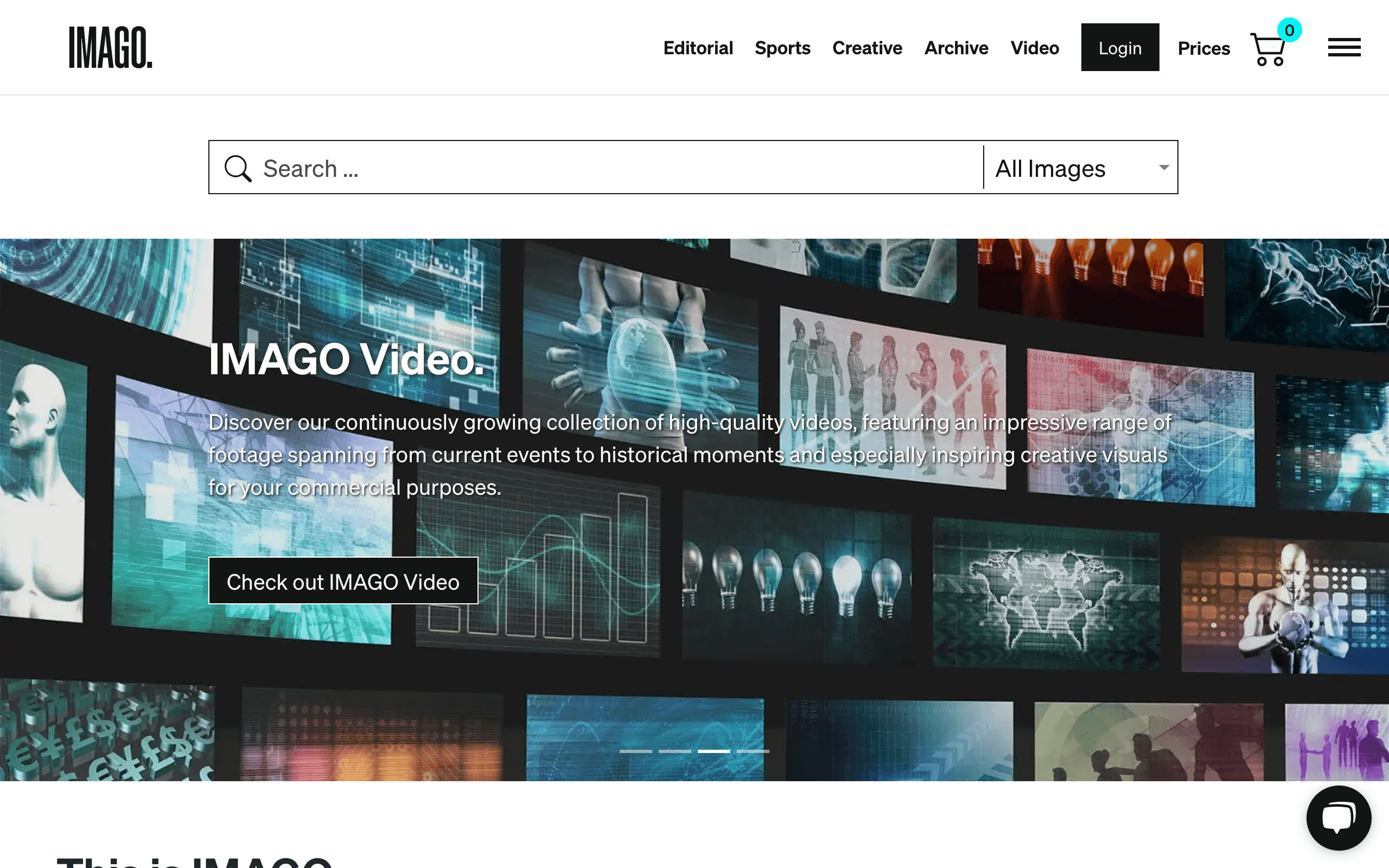Click the IMAGO logo
The width and height of the screenshot is (1389, 868).
coord(111,47)
